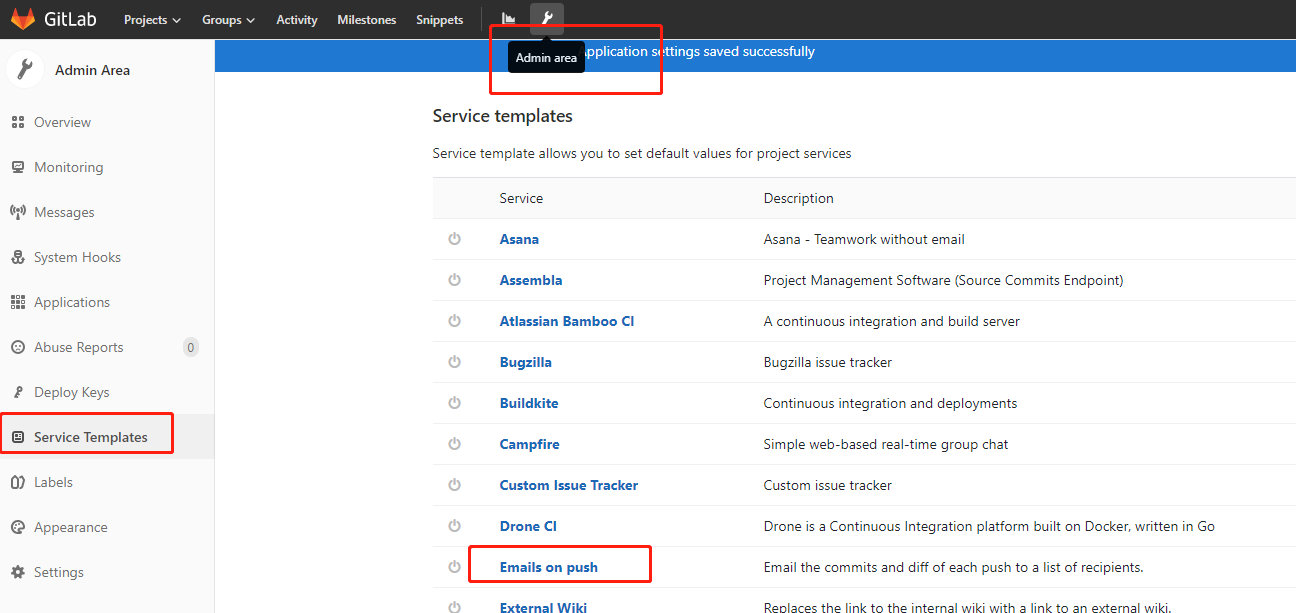1296x613 pixels.
Task: Click the bar chart icon in the top bar
Action: [x=508, y=17]
